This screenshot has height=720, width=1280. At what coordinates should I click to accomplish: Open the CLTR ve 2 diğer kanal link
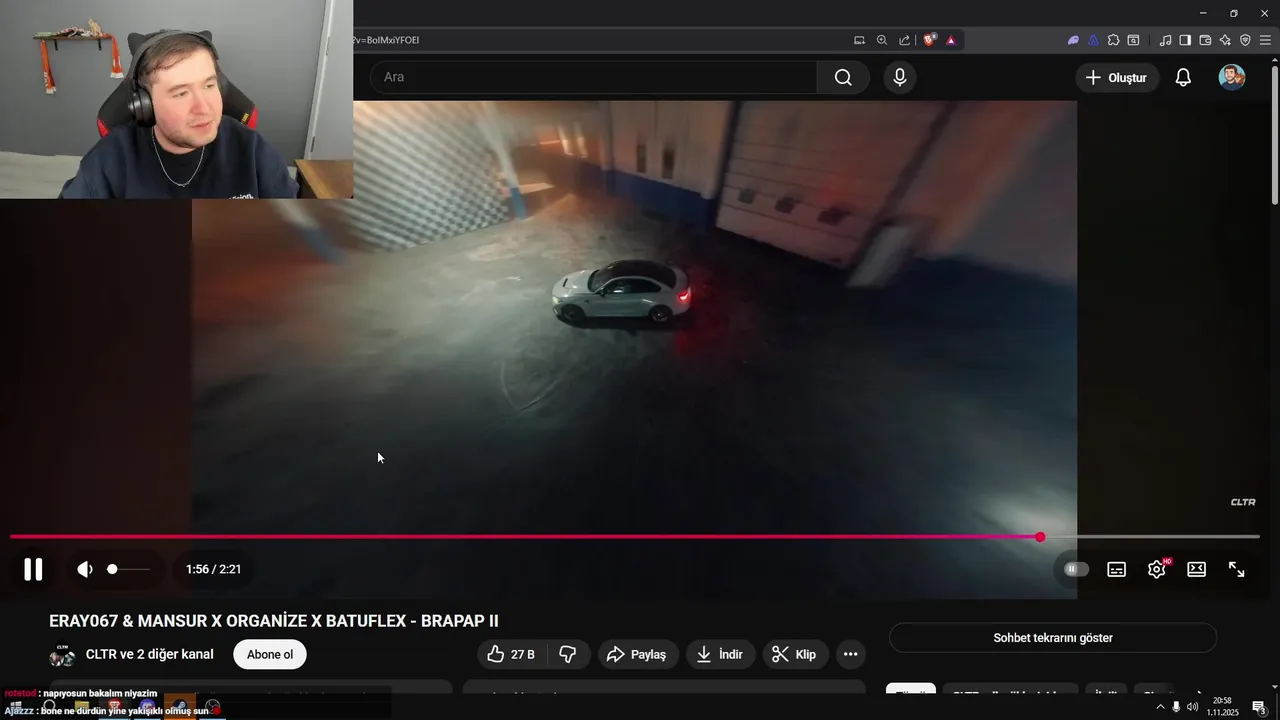pyautogui.click(x=150, y=654)
